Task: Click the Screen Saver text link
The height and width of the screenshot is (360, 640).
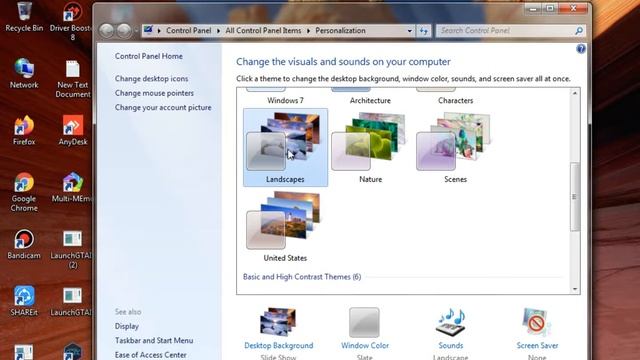Action: coord(537,345)
